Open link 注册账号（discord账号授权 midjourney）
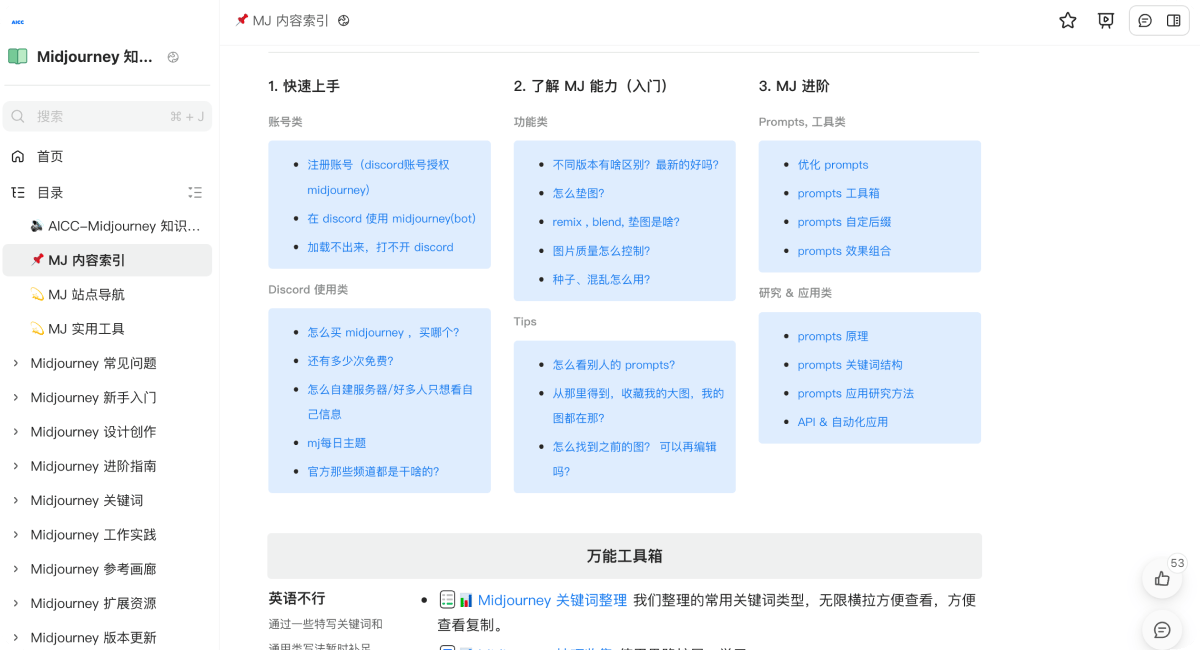 378,177
